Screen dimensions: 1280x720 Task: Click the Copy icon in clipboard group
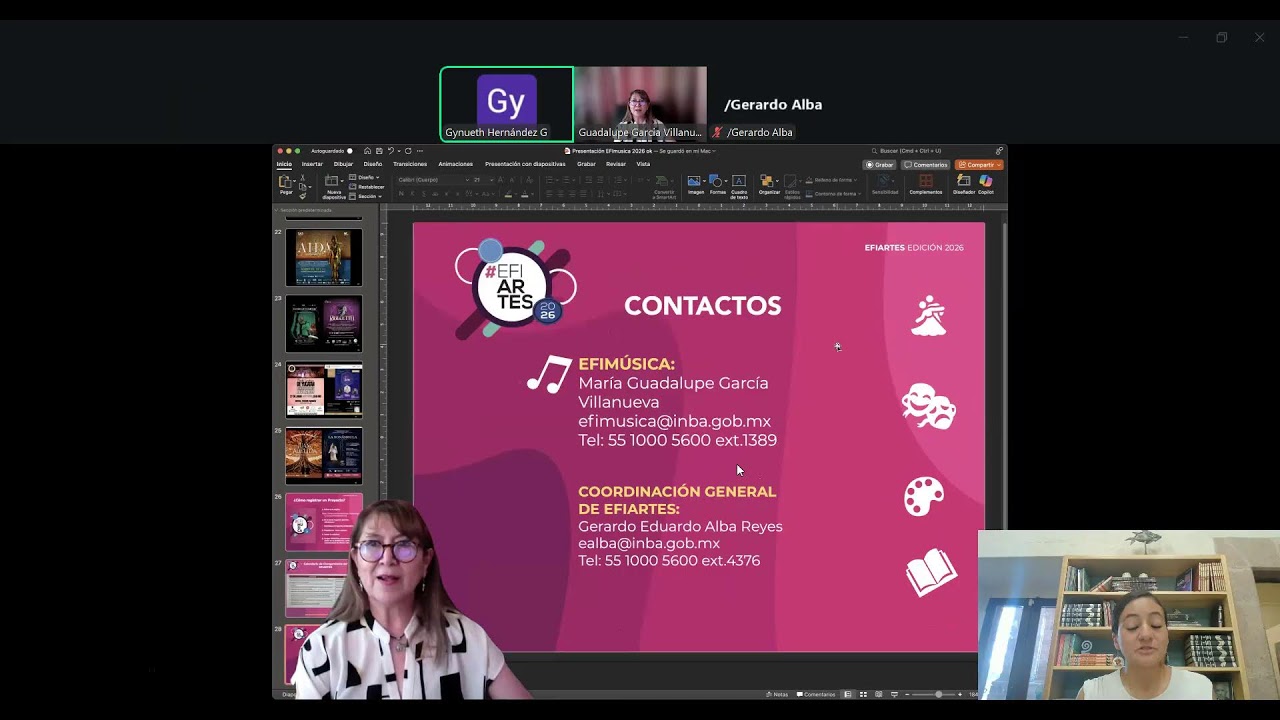tap(302, 187)
